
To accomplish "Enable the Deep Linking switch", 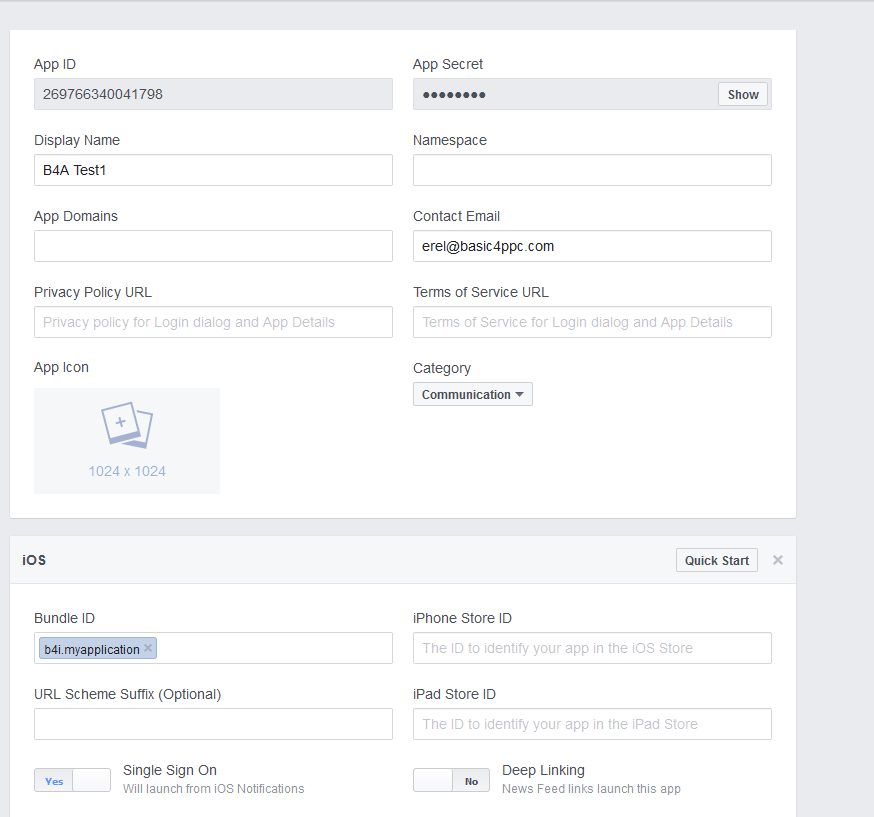I will pyautogui.click(x=451, y=780).
